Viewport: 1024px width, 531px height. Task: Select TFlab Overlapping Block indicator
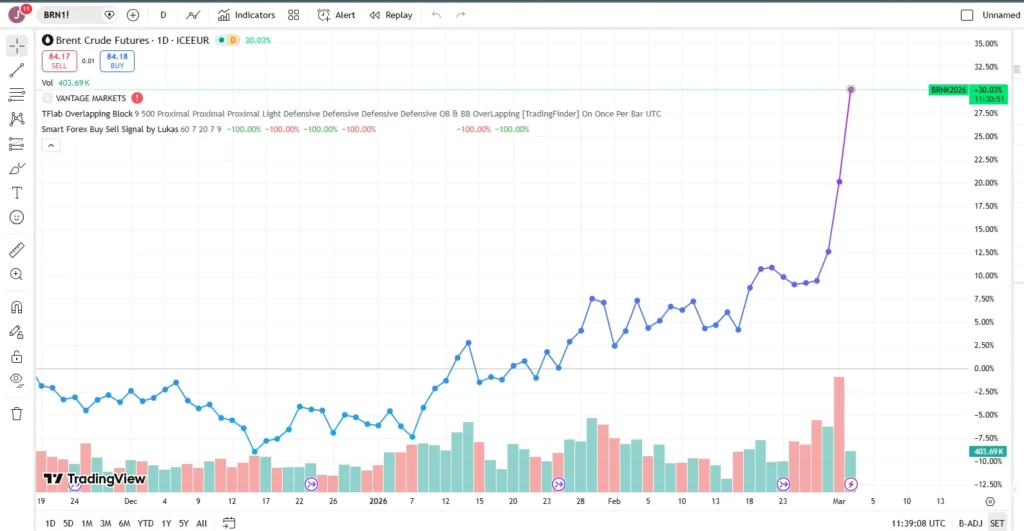point(87,114)
